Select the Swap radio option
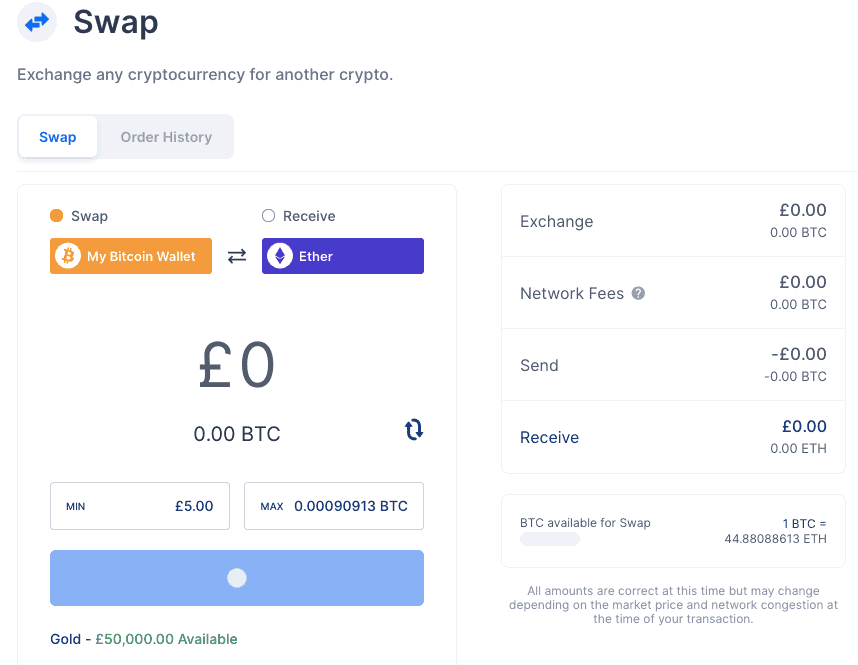The height and width of the screenshot is (665, 858). [57, 216]
